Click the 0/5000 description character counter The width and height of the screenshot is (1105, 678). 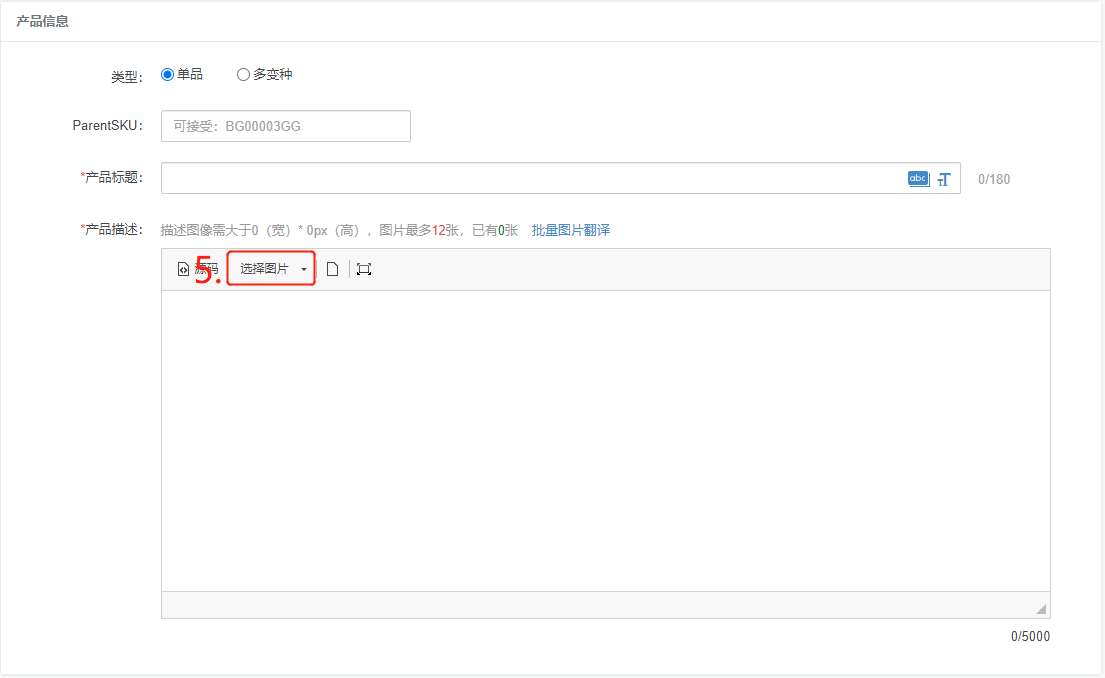(1030, 636)
